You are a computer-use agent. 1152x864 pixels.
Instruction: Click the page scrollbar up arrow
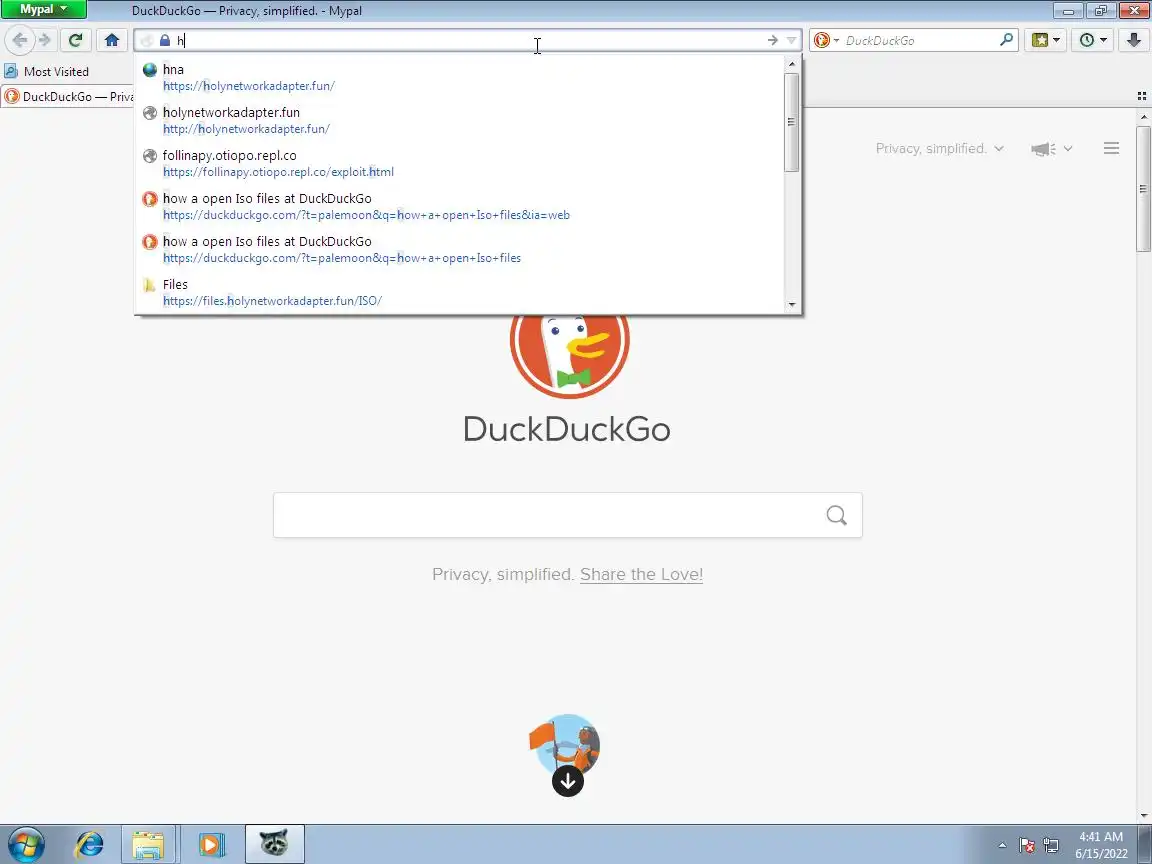(1143, 116)
